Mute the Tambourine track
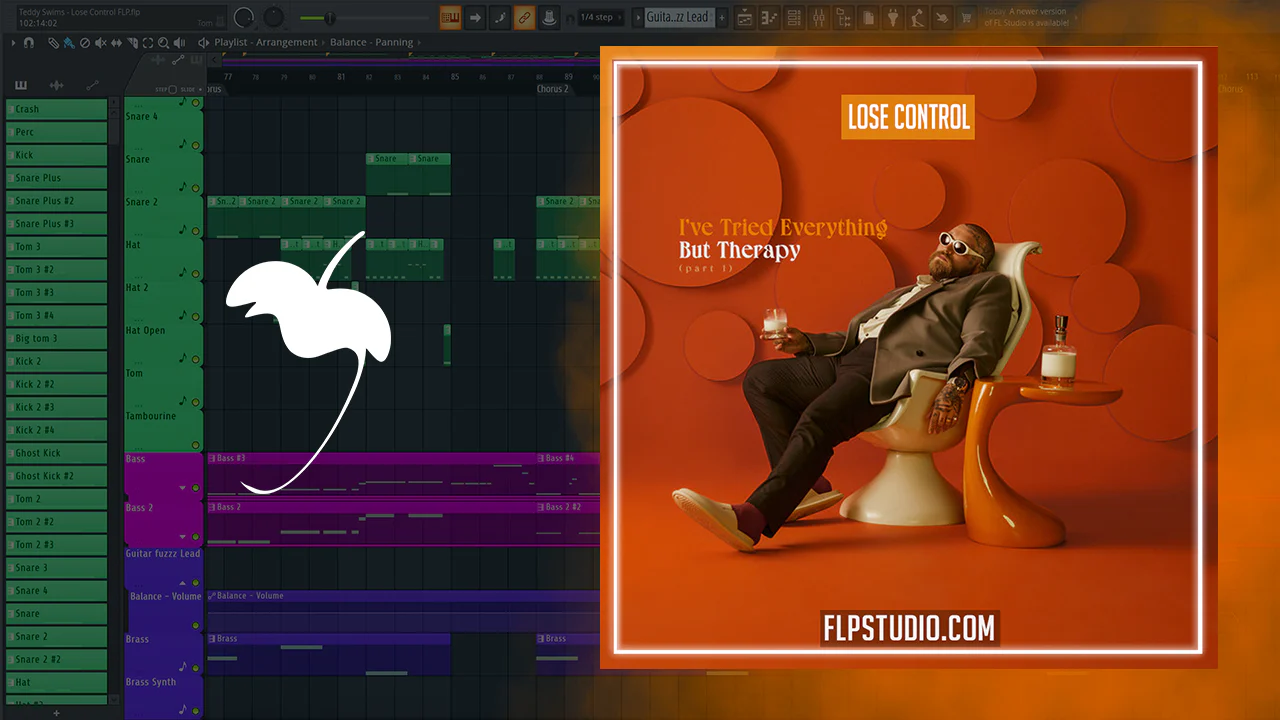 pos(196,445)
